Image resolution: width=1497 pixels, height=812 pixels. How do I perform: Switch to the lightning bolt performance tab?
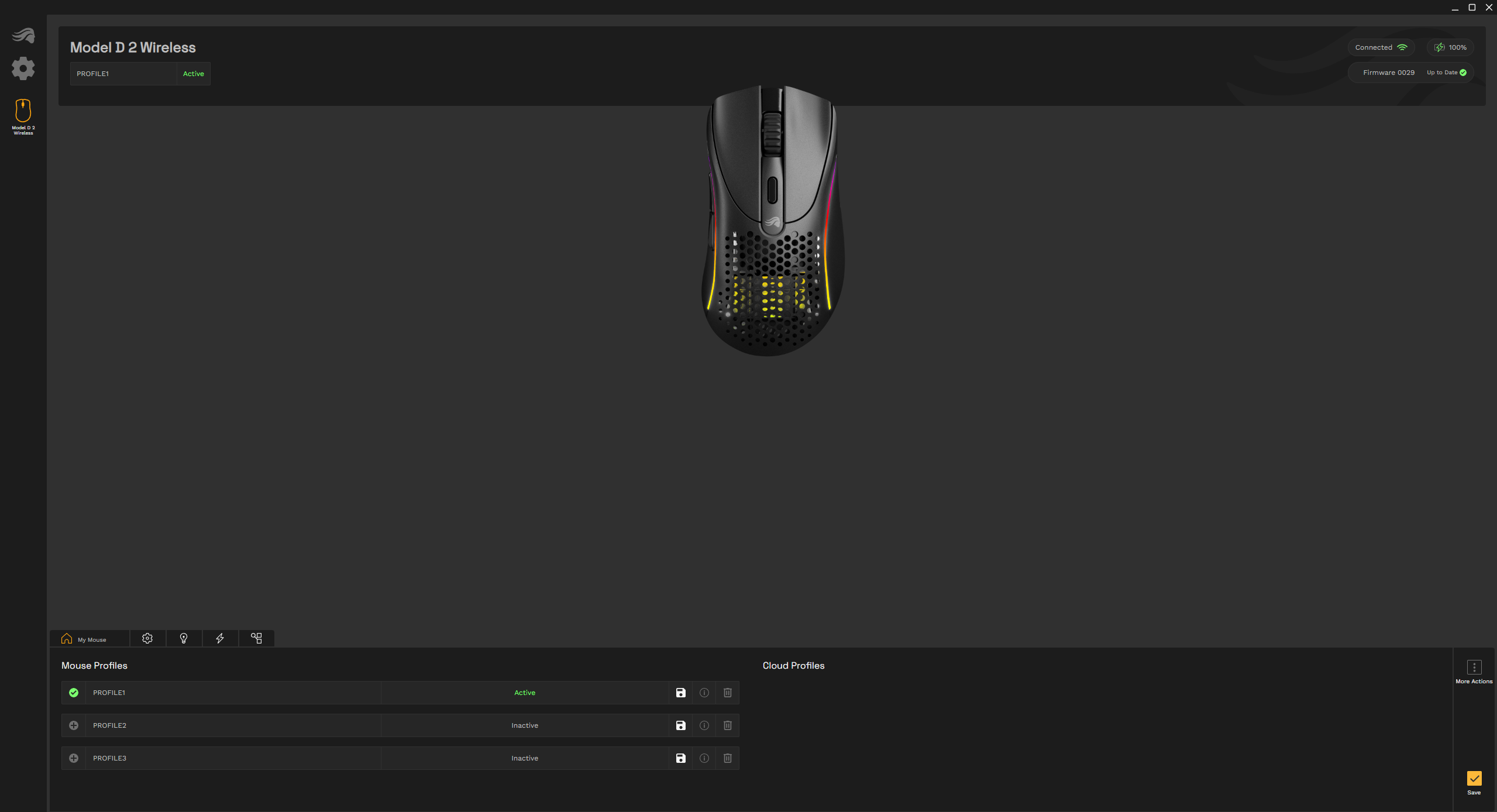(220, 638)
